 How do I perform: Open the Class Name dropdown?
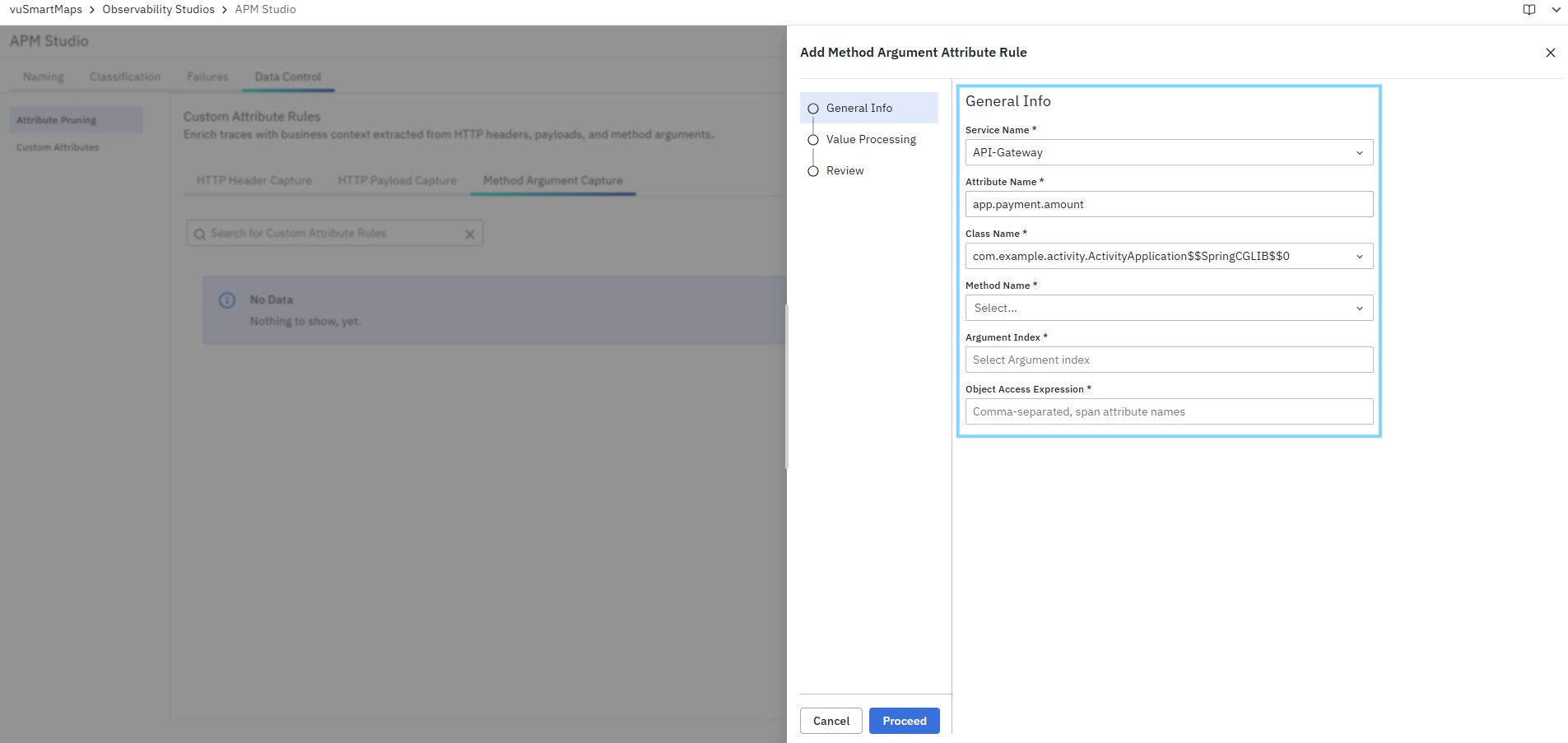point(1169,256)
